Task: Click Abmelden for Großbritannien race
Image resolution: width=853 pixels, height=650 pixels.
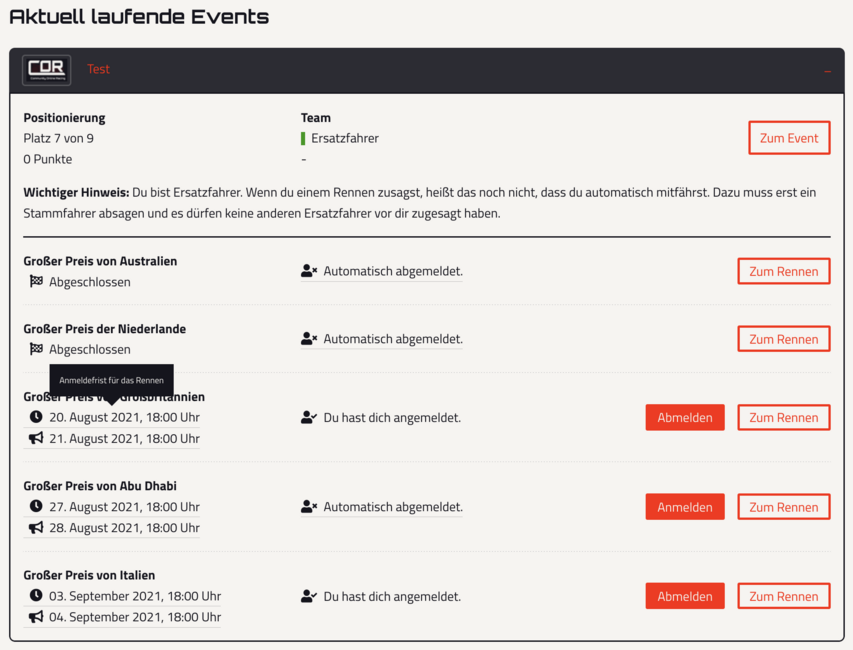Action: pyautogui.click(x=684, y=418)
